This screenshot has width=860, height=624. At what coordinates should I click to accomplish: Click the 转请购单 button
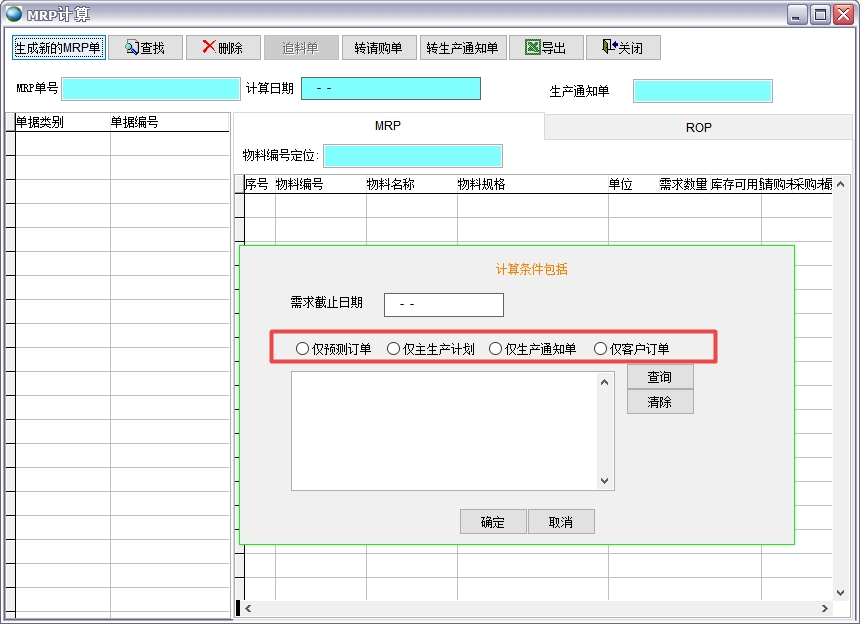(x=379, y=47)
